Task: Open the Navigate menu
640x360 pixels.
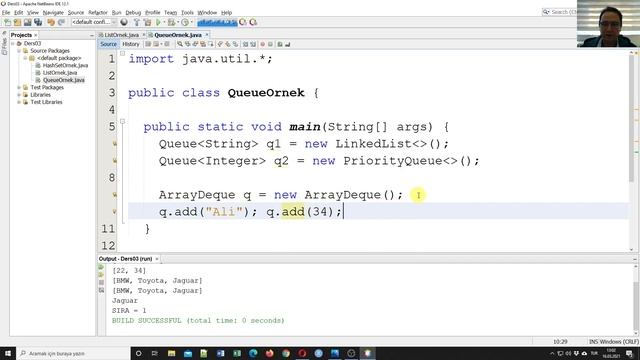Action: pos(53,13)
